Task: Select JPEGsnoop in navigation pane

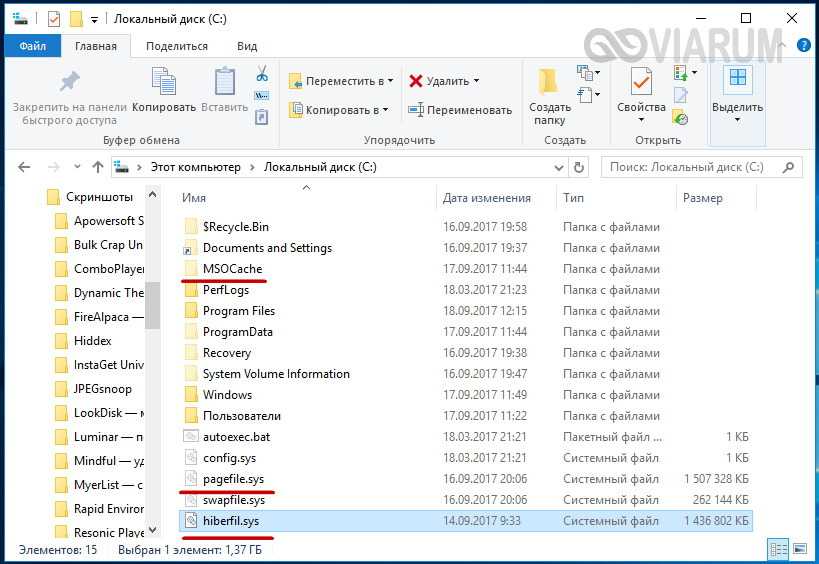Action: pos(102,389)
